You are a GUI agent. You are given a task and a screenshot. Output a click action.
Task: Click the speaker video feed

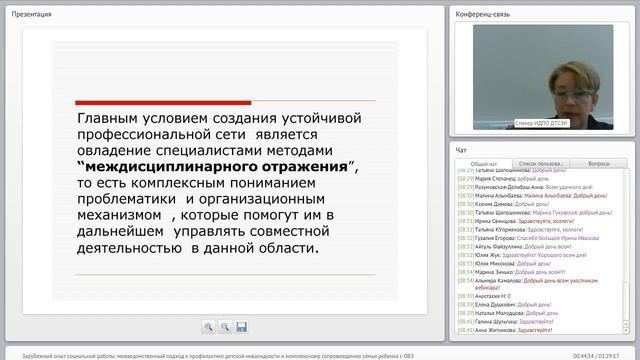pyautogui.click(x=543, y=77)
